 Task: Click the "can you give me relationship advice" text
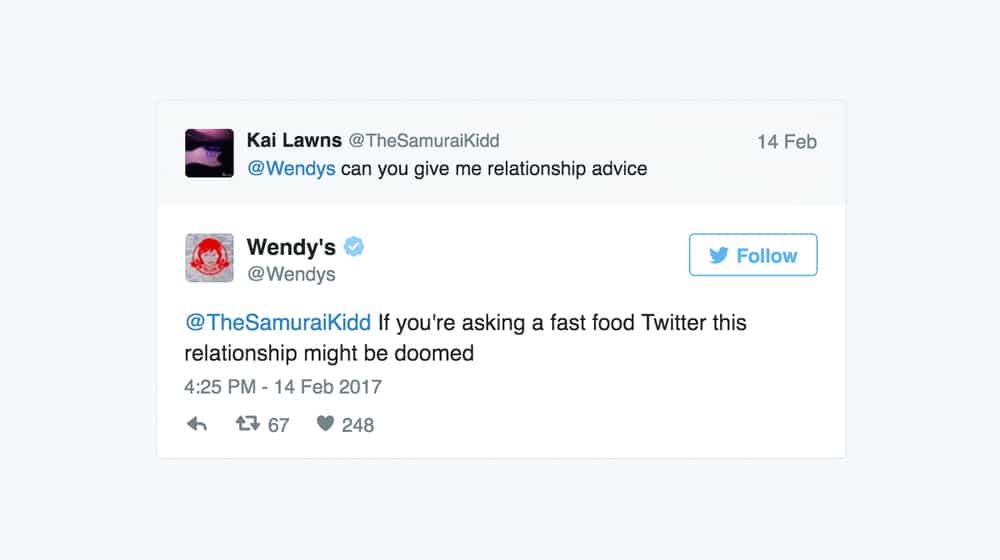click(494, 168)
